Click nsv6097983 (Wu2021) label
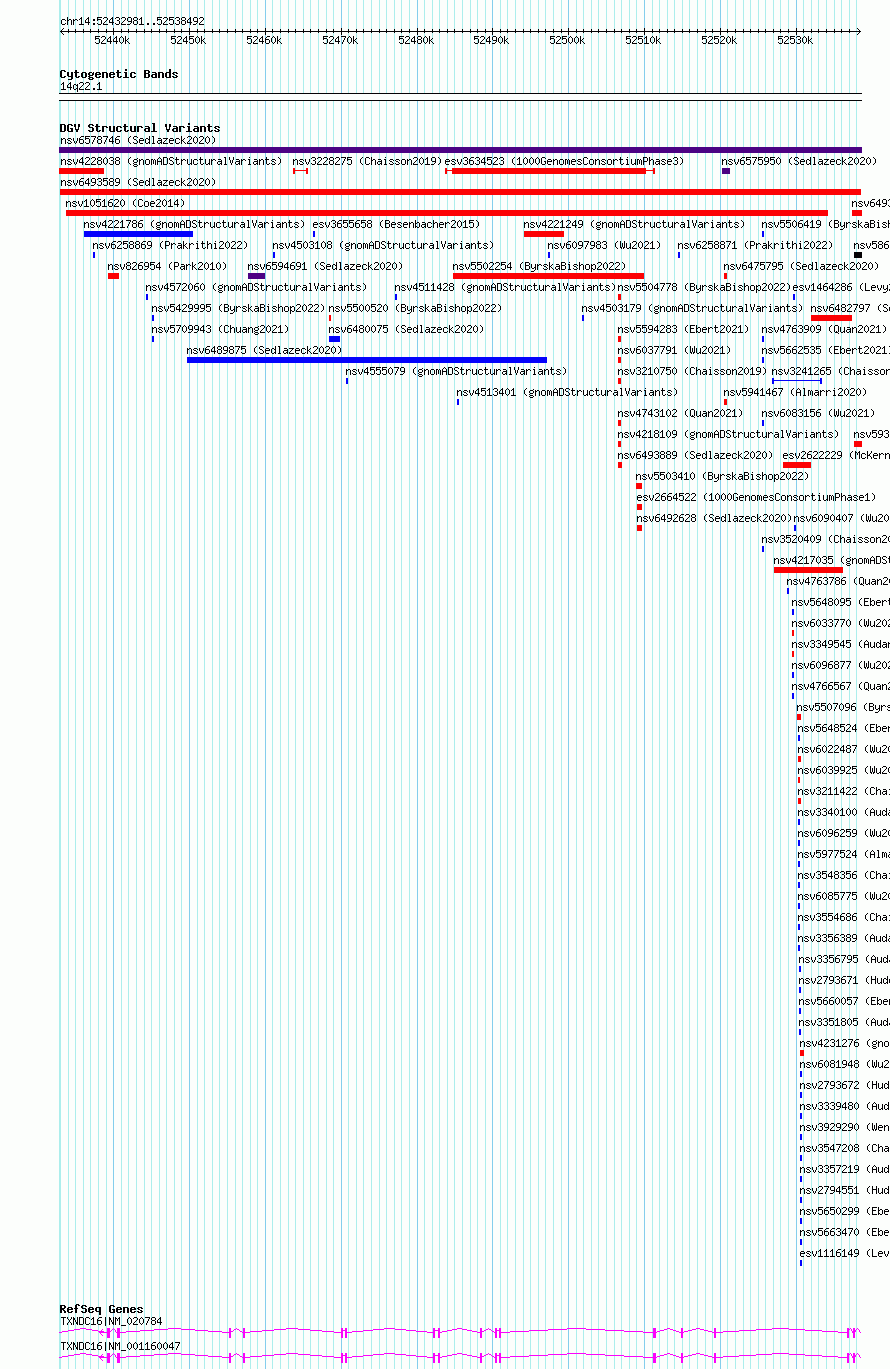Image resolution: width=890 pixels, height=1369 pixels. tap(604, 245)
